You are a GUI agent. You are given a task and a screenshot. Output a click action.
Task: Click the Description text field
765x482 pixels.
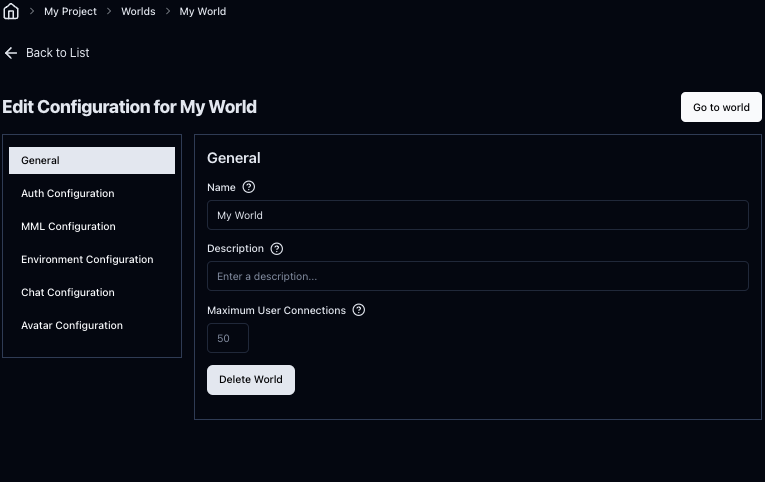477,276
